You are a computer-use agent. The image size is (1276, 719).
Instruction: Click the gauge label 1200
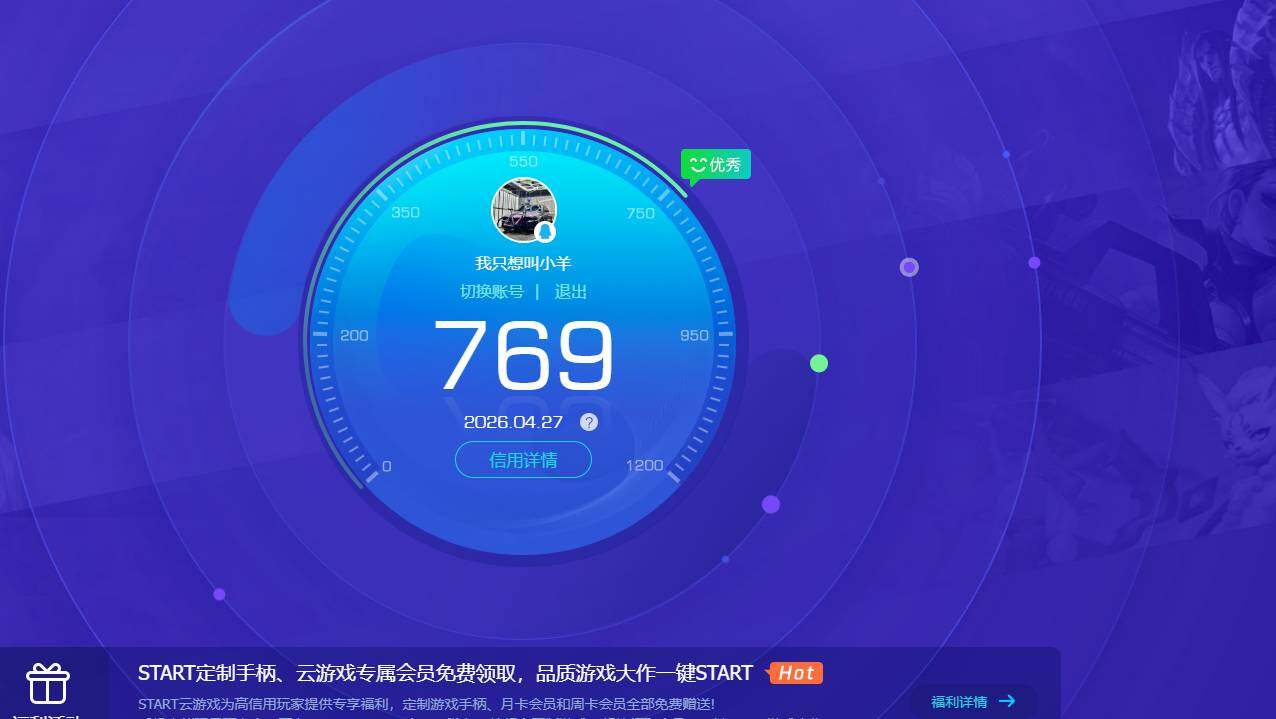click(x=644, y=465)
